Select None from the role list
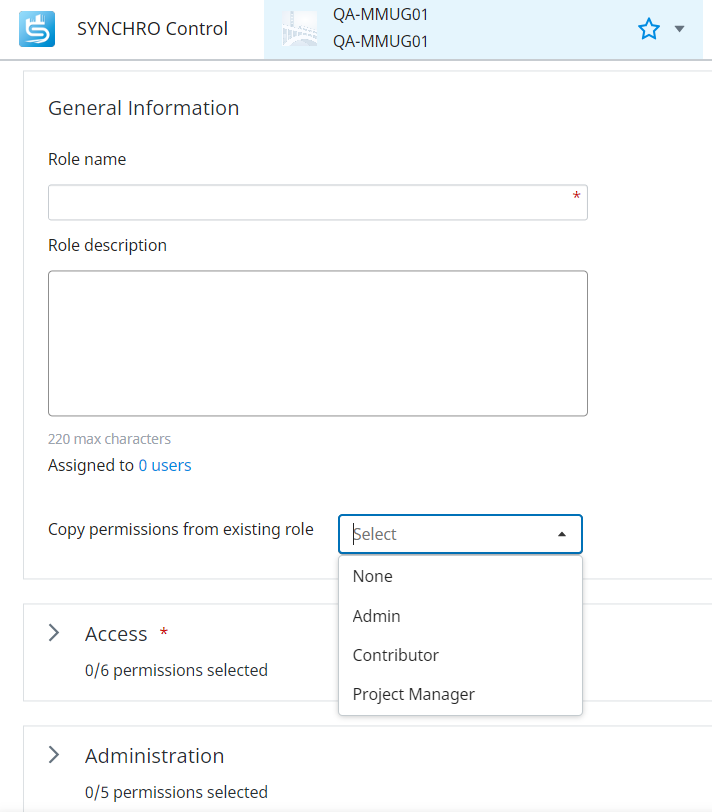The image size is (712, 812). click(373, 576)
